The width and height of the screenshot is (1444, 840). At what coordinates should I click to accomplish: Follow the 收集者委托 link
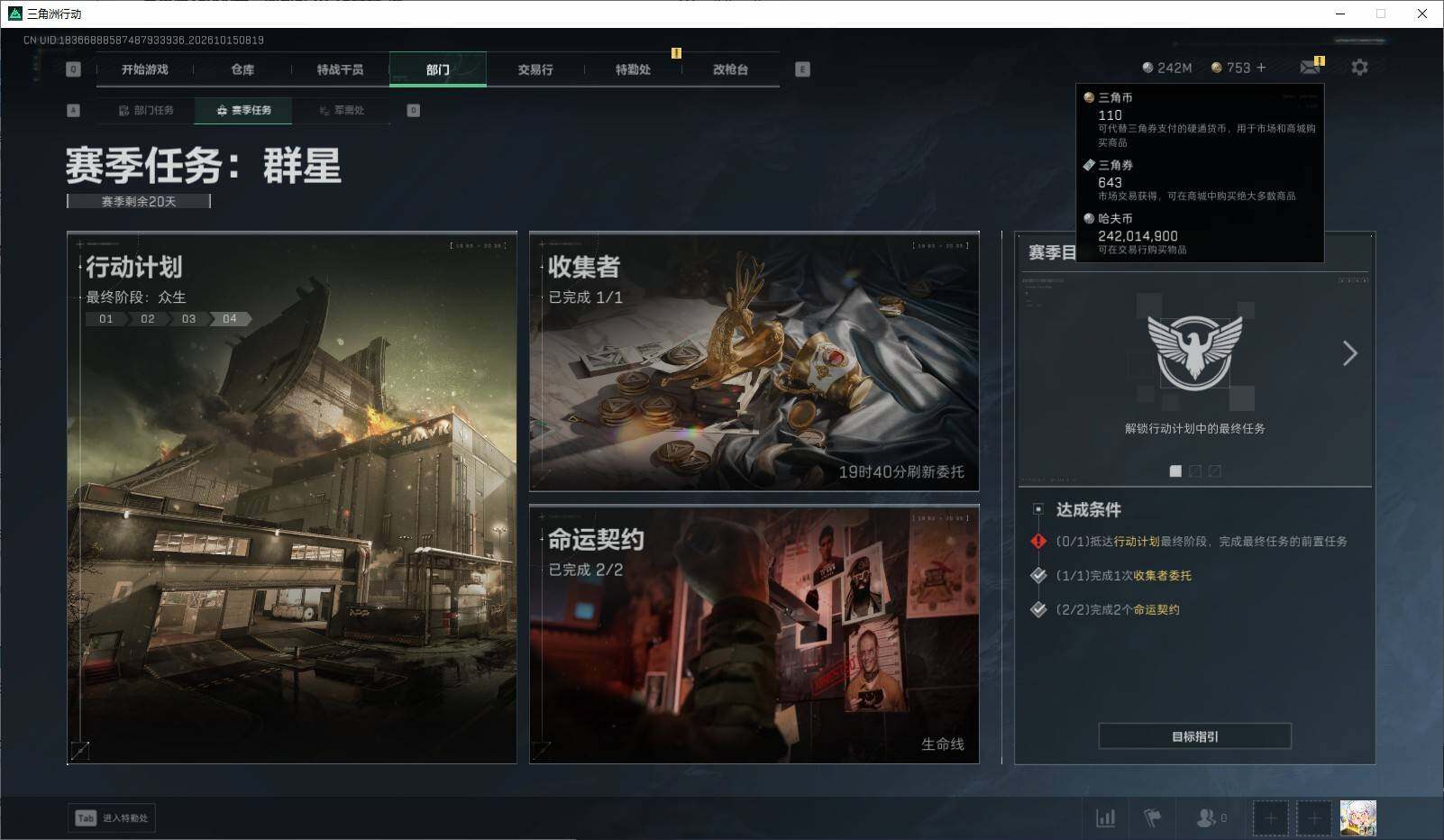click(1162, 576)
